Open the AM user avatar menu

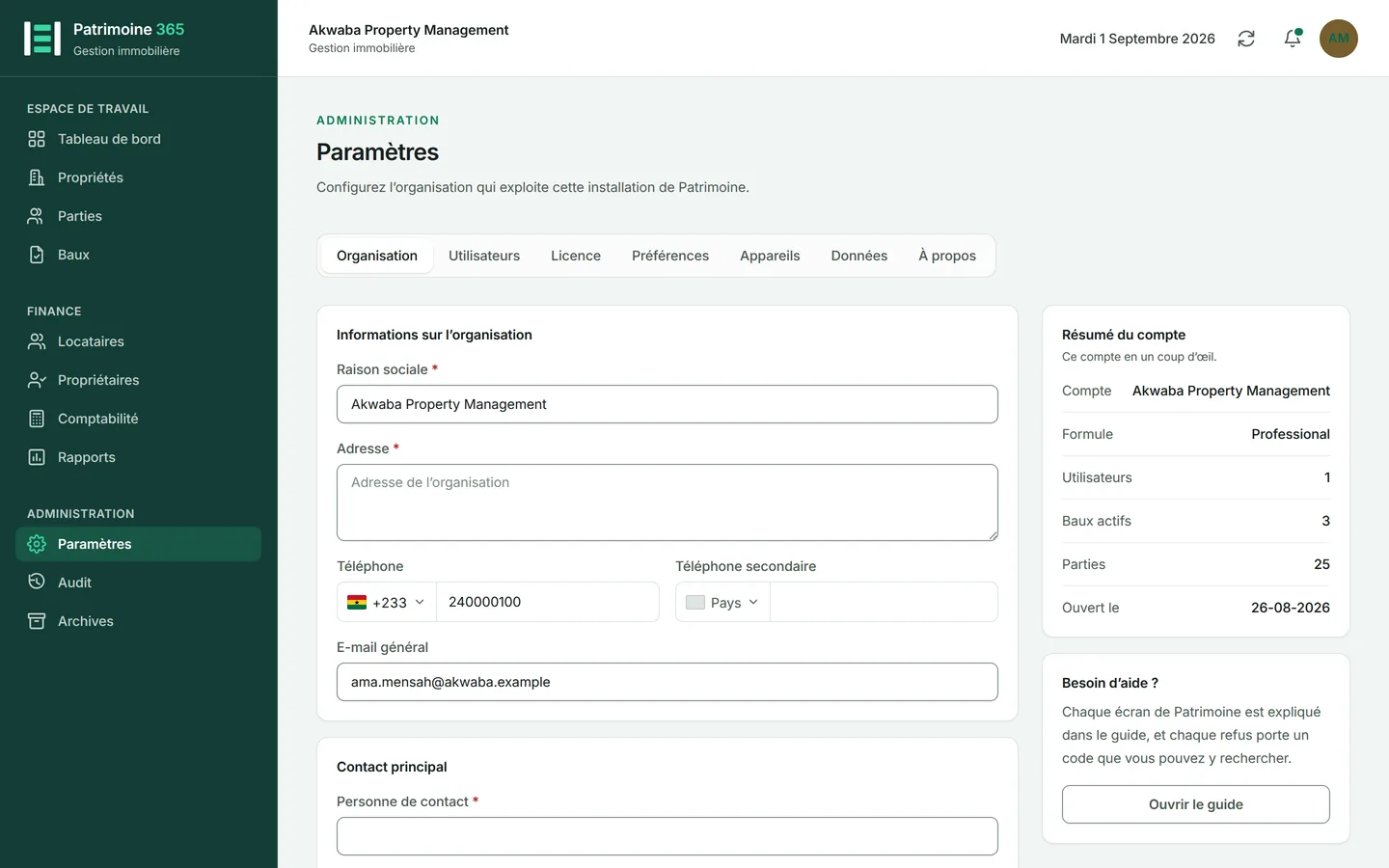(1339, 39)
